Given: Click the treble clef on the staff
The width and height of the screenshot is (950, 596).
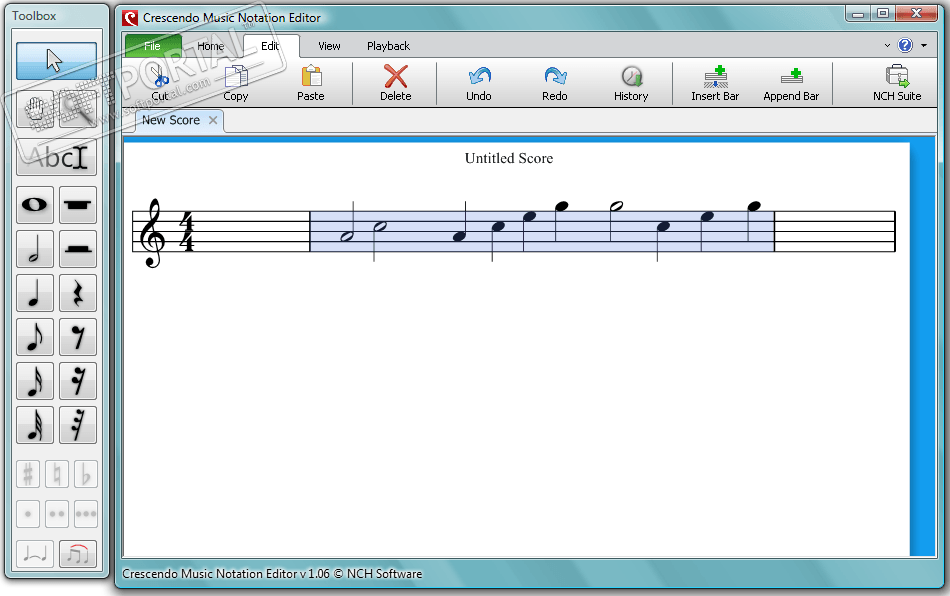Looking at the screenshot, I should click(151, 233).
